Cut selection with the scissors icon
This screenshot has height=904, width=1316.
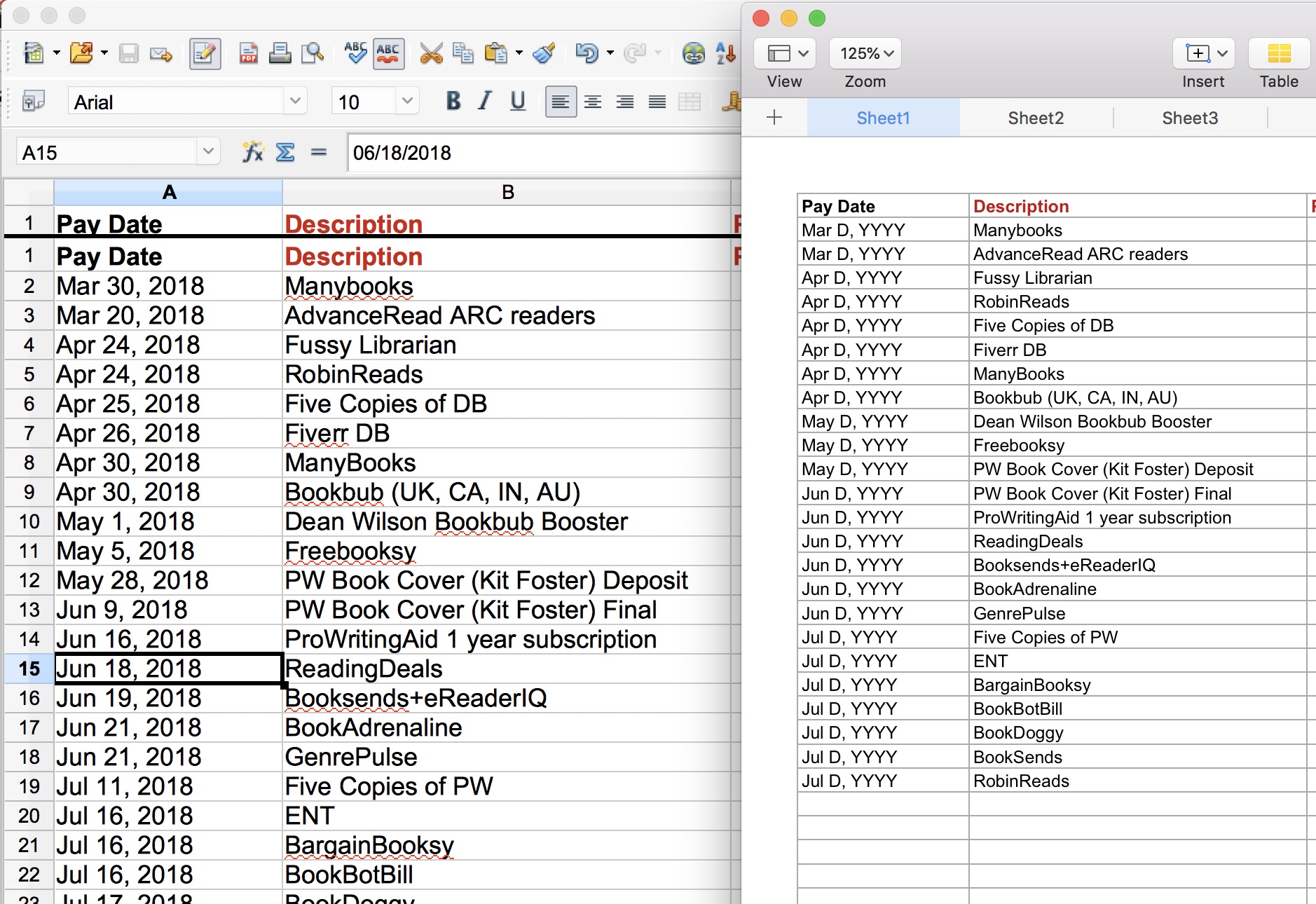coord(431,53)
